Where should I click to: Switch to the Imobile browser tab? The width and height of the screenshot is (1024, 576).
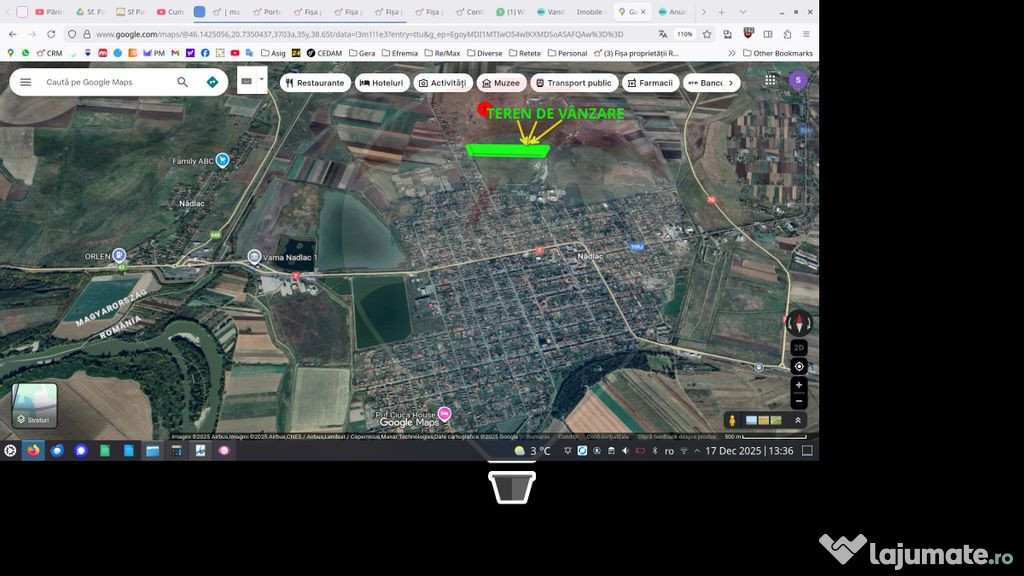[x=590, y=12]
